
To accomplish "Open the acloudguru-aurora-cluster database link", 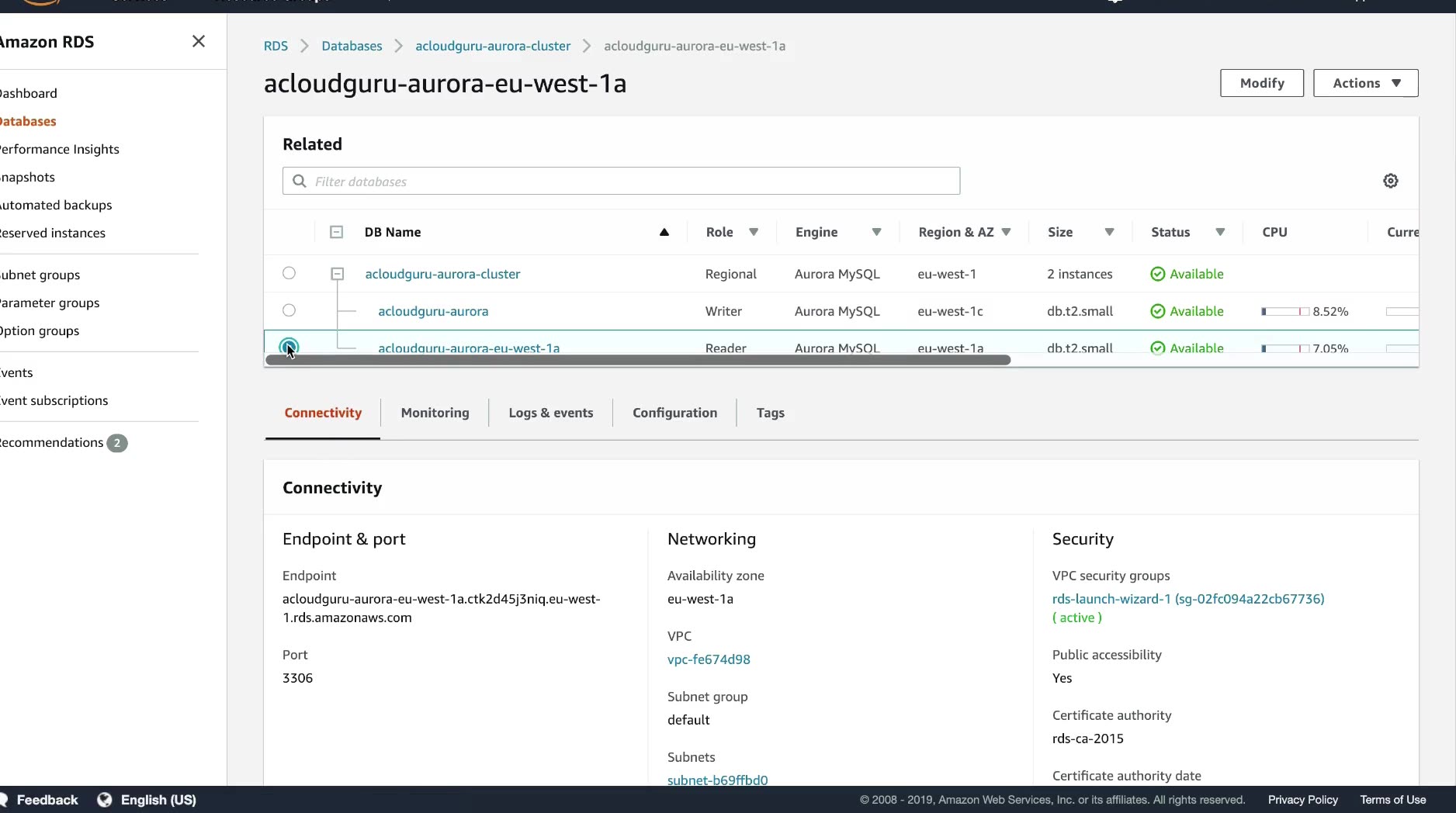I will (442, 274).
